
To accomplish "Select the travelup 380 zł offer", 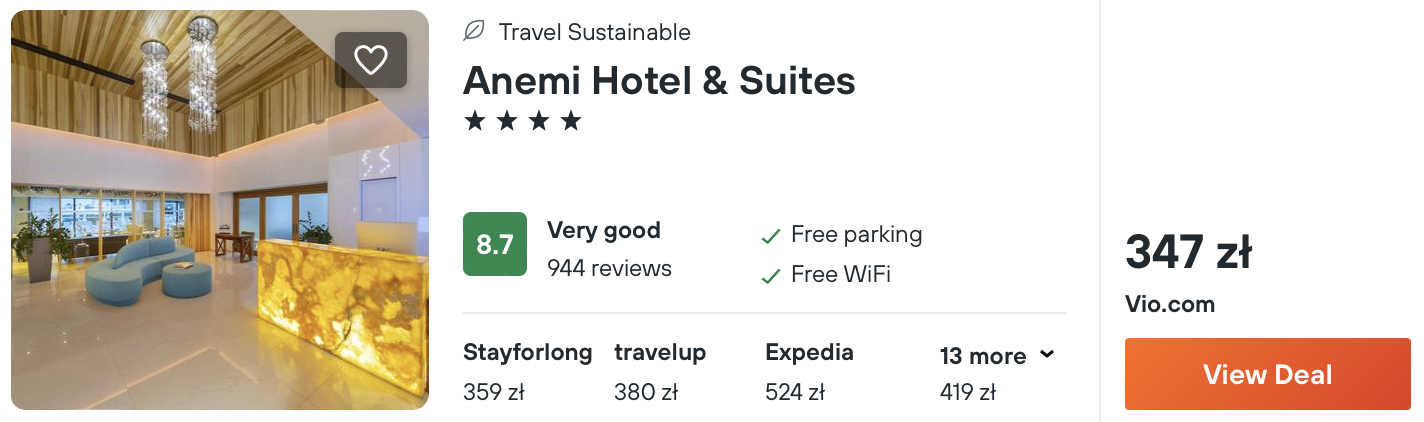I will [660, 371].
